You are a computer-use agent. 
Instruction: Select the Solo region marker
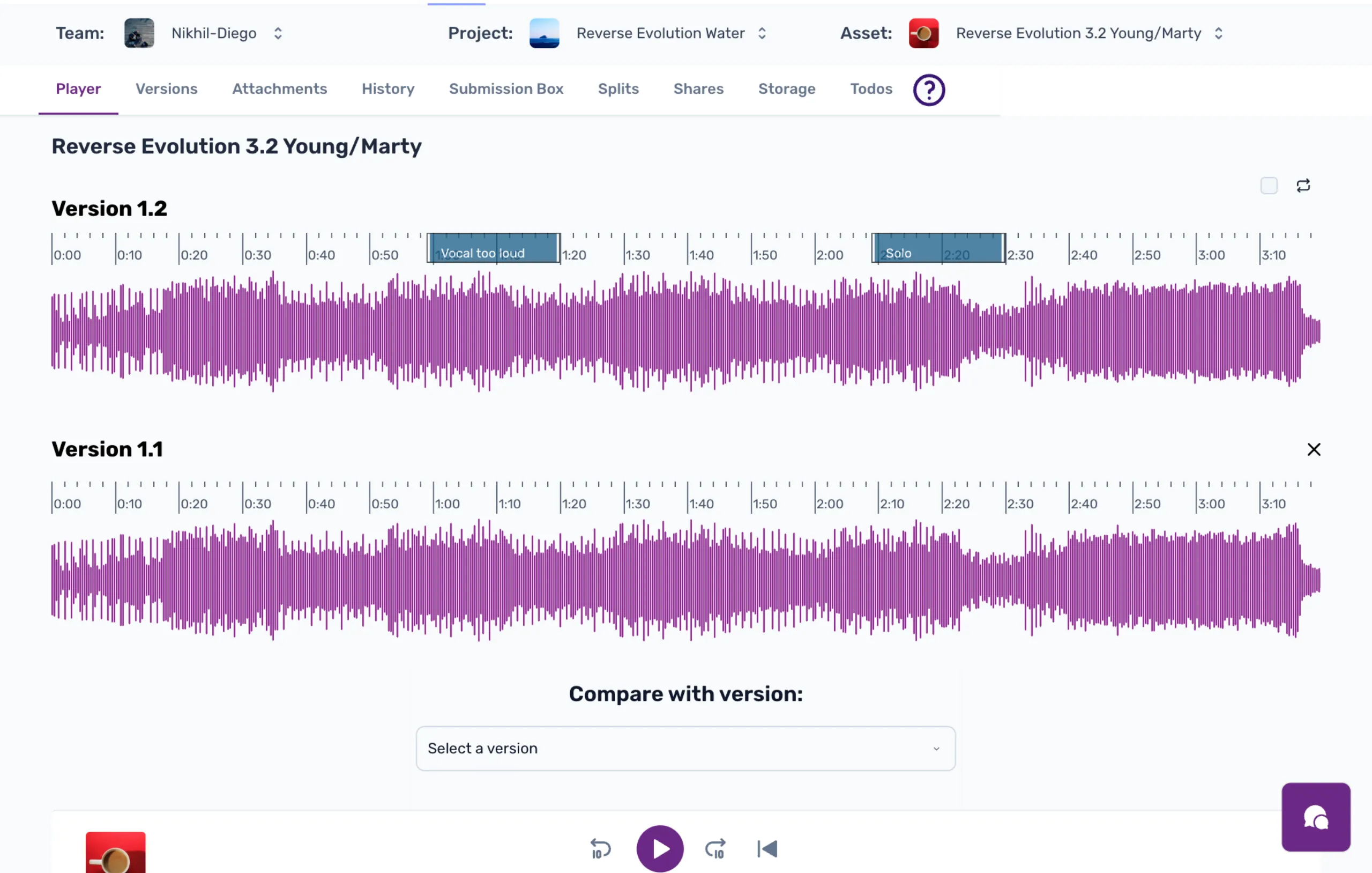pyautogui.click(x=938, y=249)
